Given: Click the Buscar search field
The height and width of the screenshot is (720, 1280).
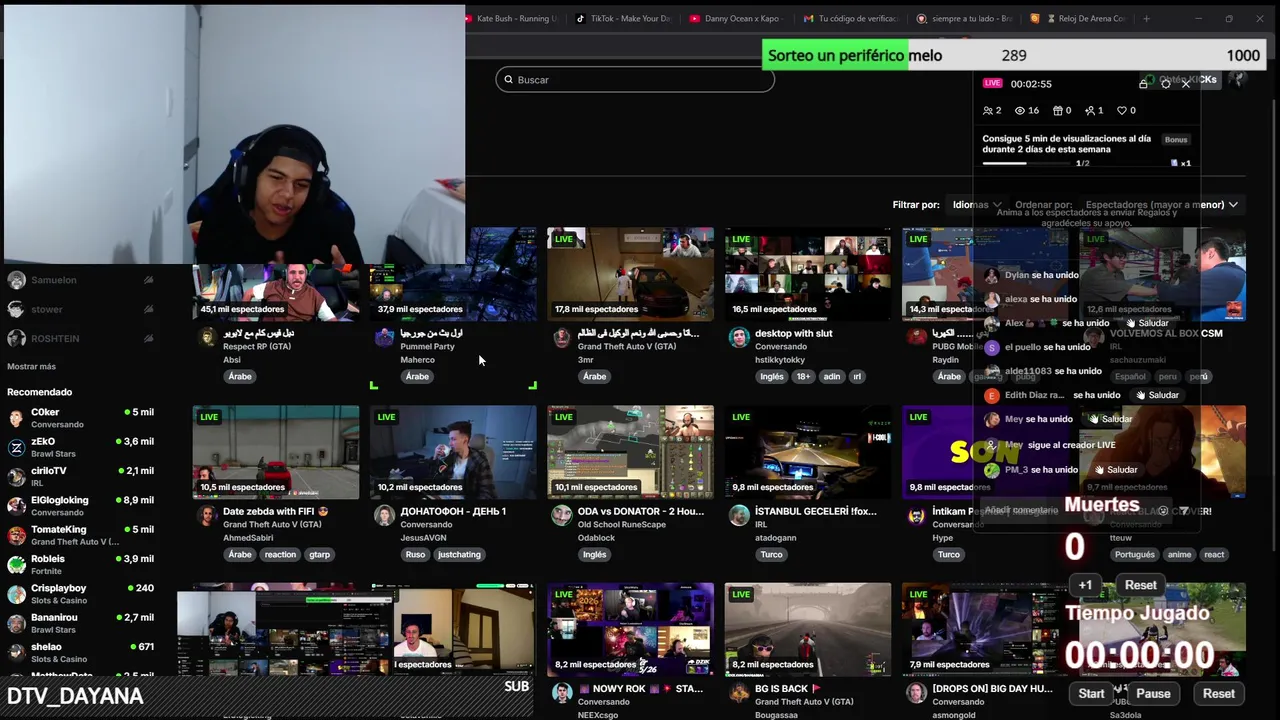Looking at the screenshot, I should pyautogui.click(x=635, y=80).
